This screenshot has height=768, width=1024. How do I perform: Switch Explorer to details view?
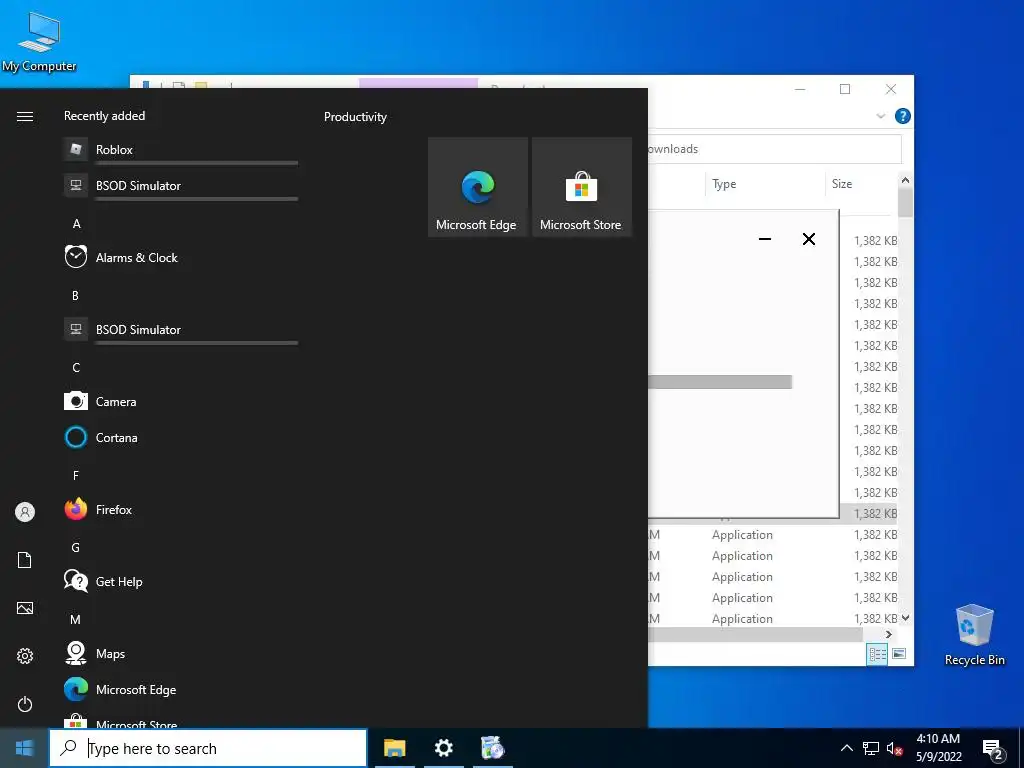coord(877,654)
